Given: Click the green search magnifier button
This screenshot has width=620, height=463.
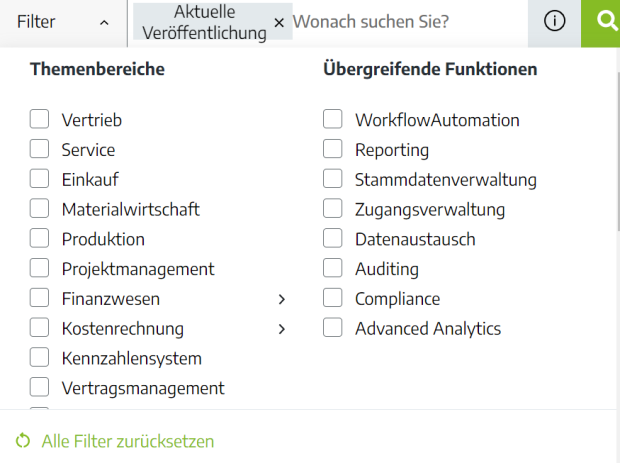Looking at the screenshot, I should 601,23.
